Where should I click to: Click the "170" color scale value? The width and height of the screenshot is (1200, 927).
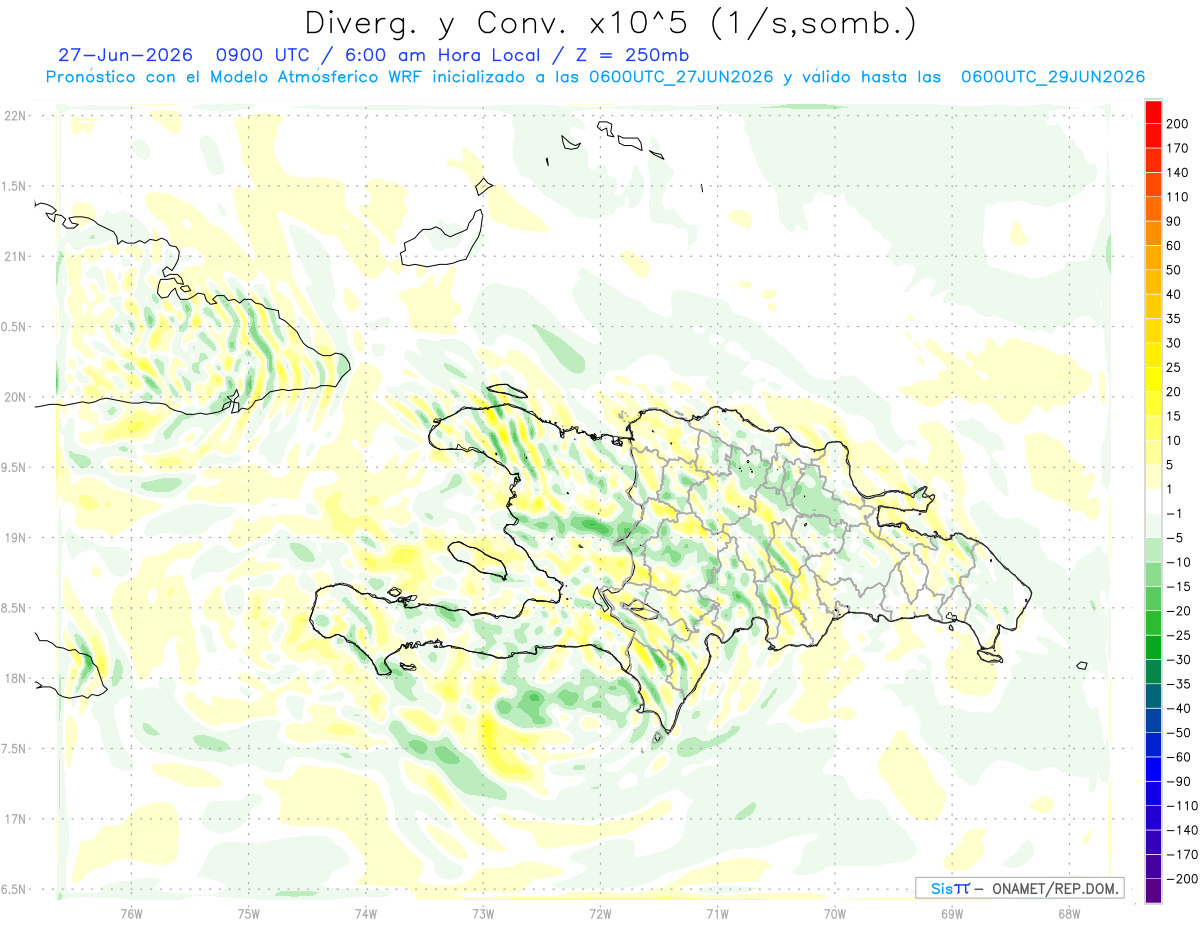tap(1176, 148)
